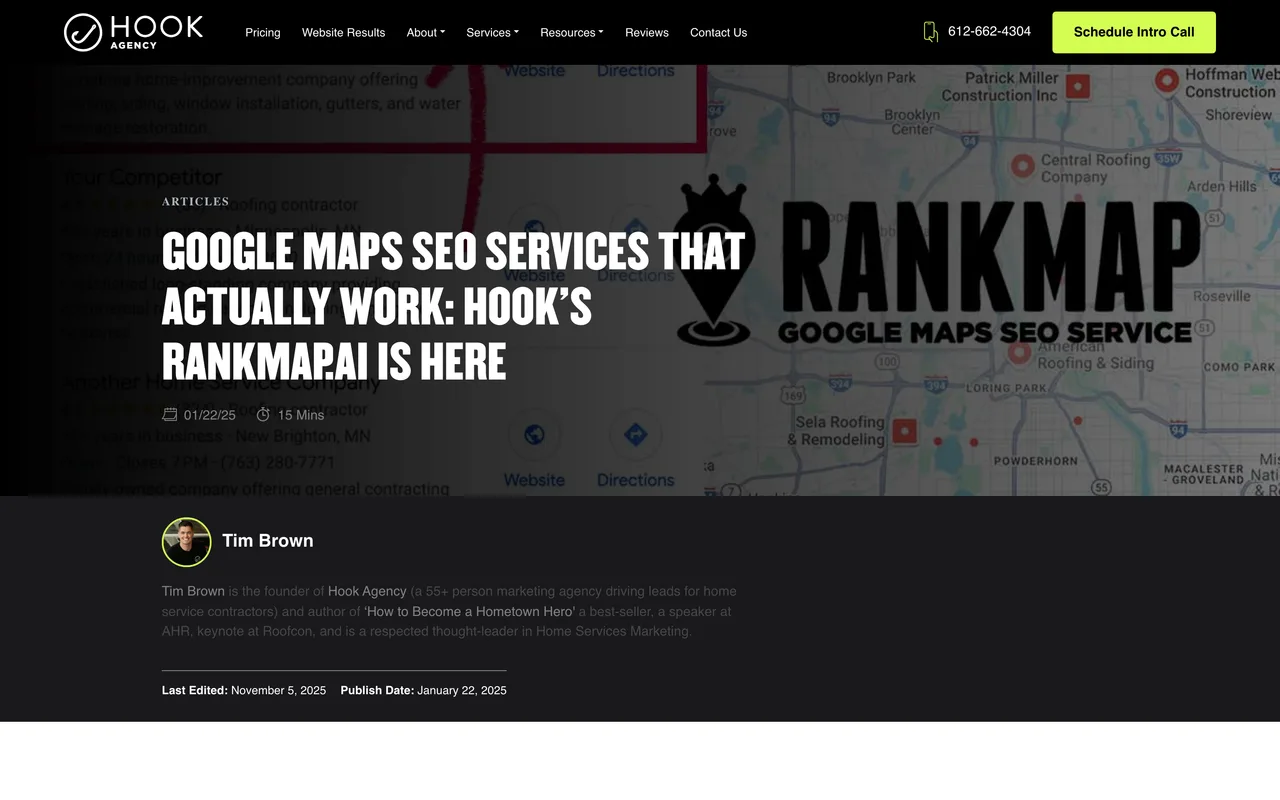Viewport: 1280px width, 800px height.
Task: Open the Pricing menu item
Action: (263, 32)
